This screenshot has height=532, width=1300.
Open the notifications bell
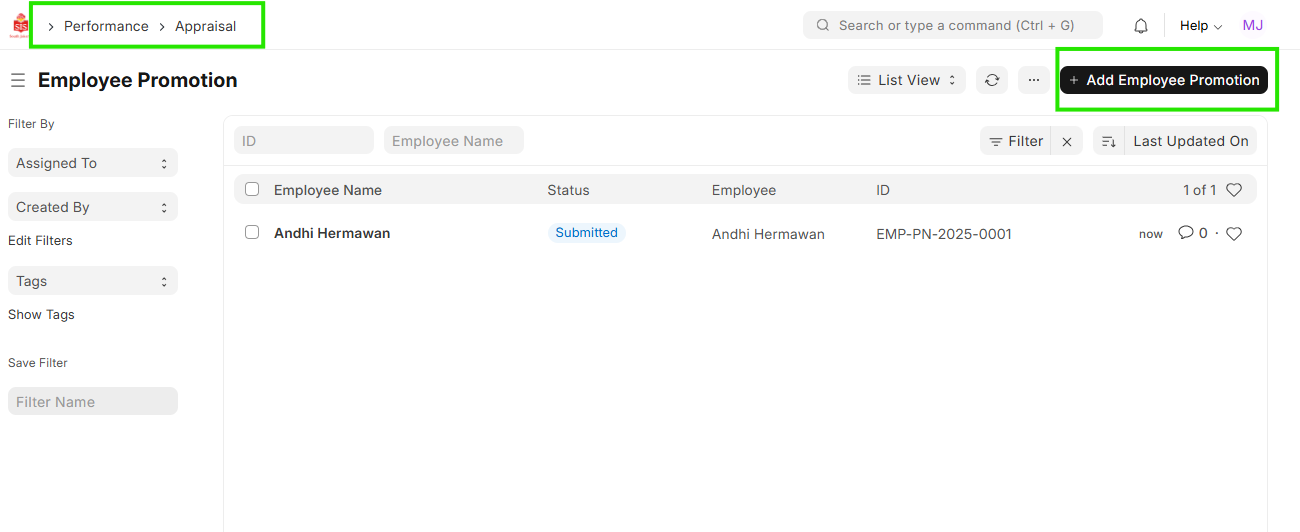coord(1140,26)
